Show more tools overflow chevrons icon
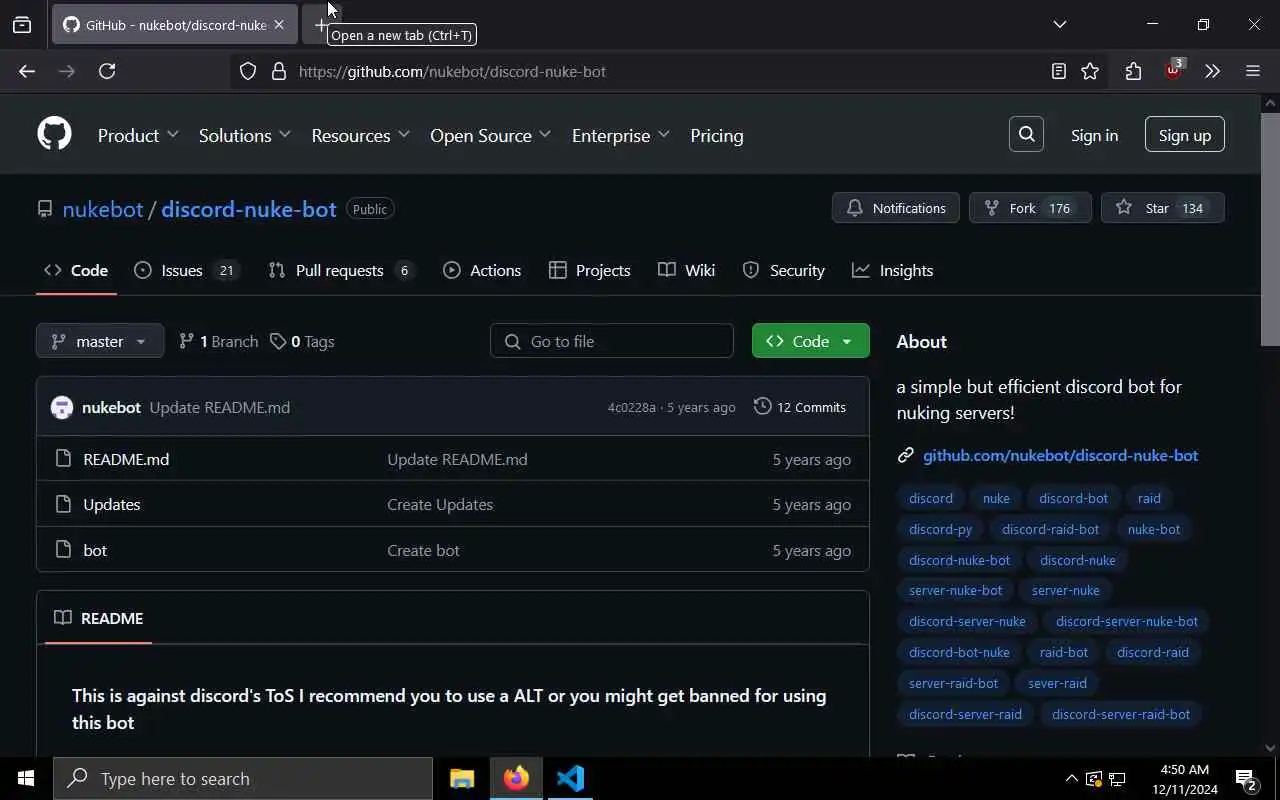 1213,71
